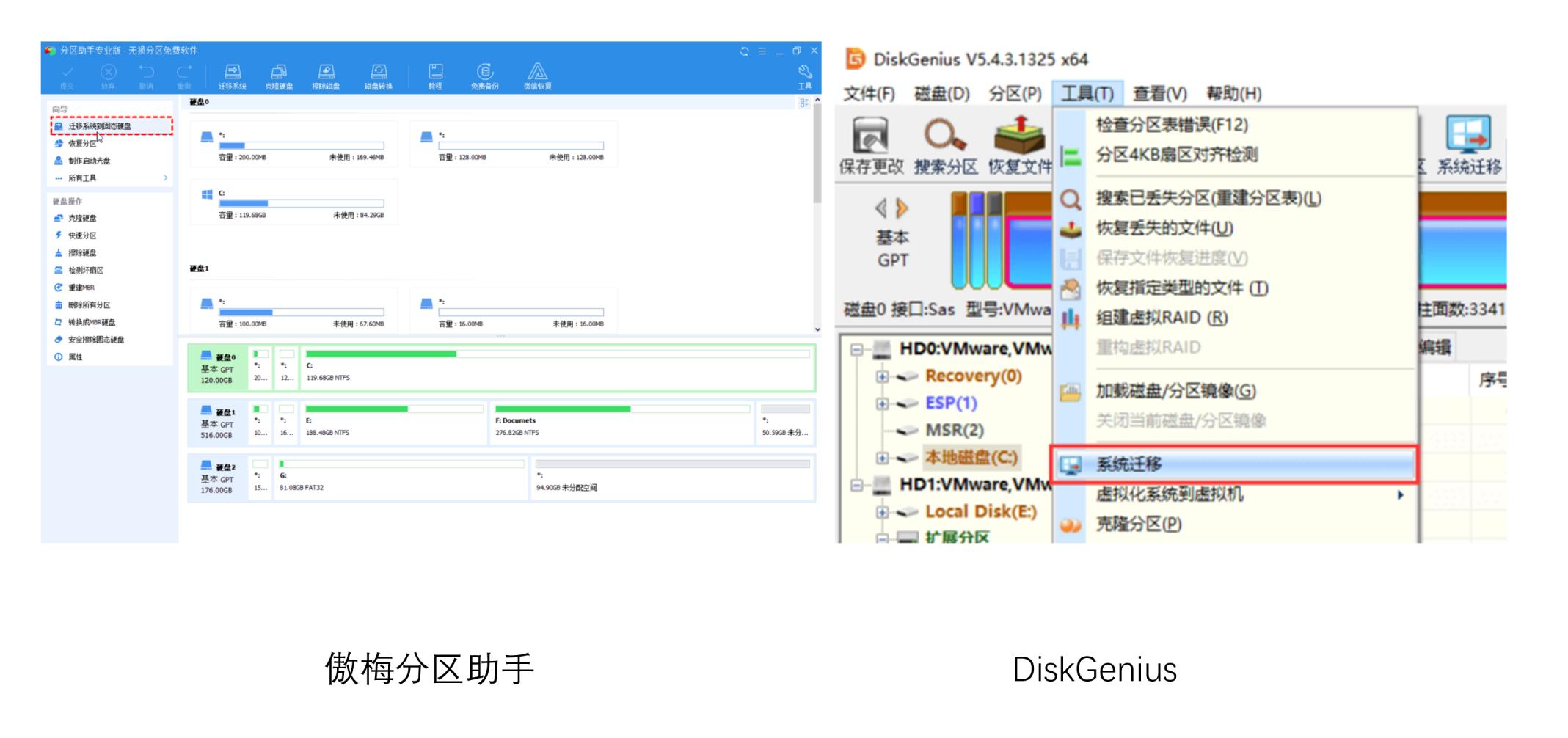Image resolution: width=1568 pixels, height=738 pixels.
Task: Click 迁移系统到固态硬盘 wizard link
Action: pyautogui.click(x=100, y=126)
